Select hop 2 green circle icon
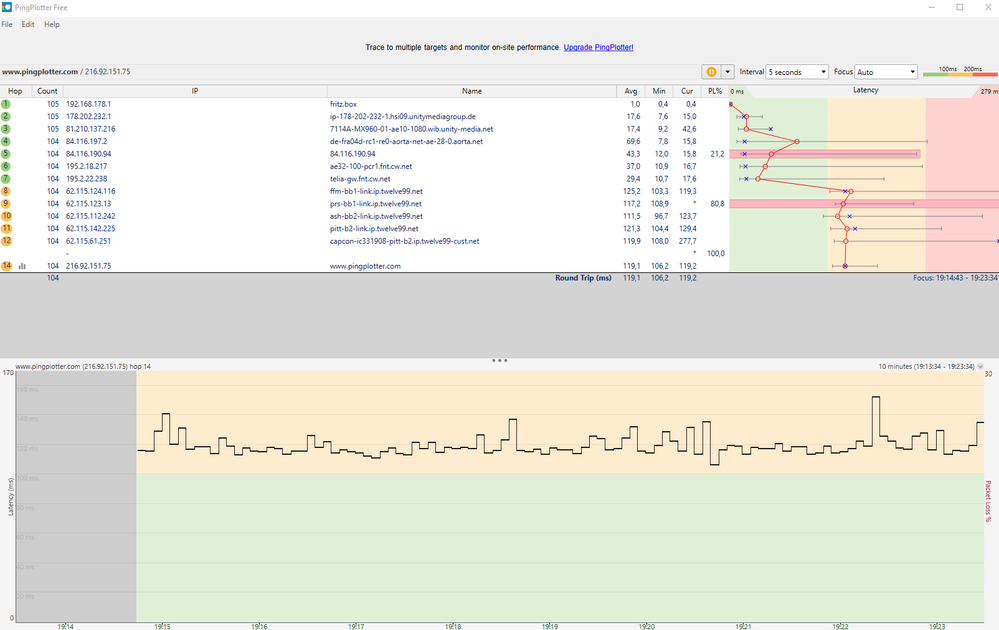The height and width of the screenshot is (630, 999). tap(6, 117)
